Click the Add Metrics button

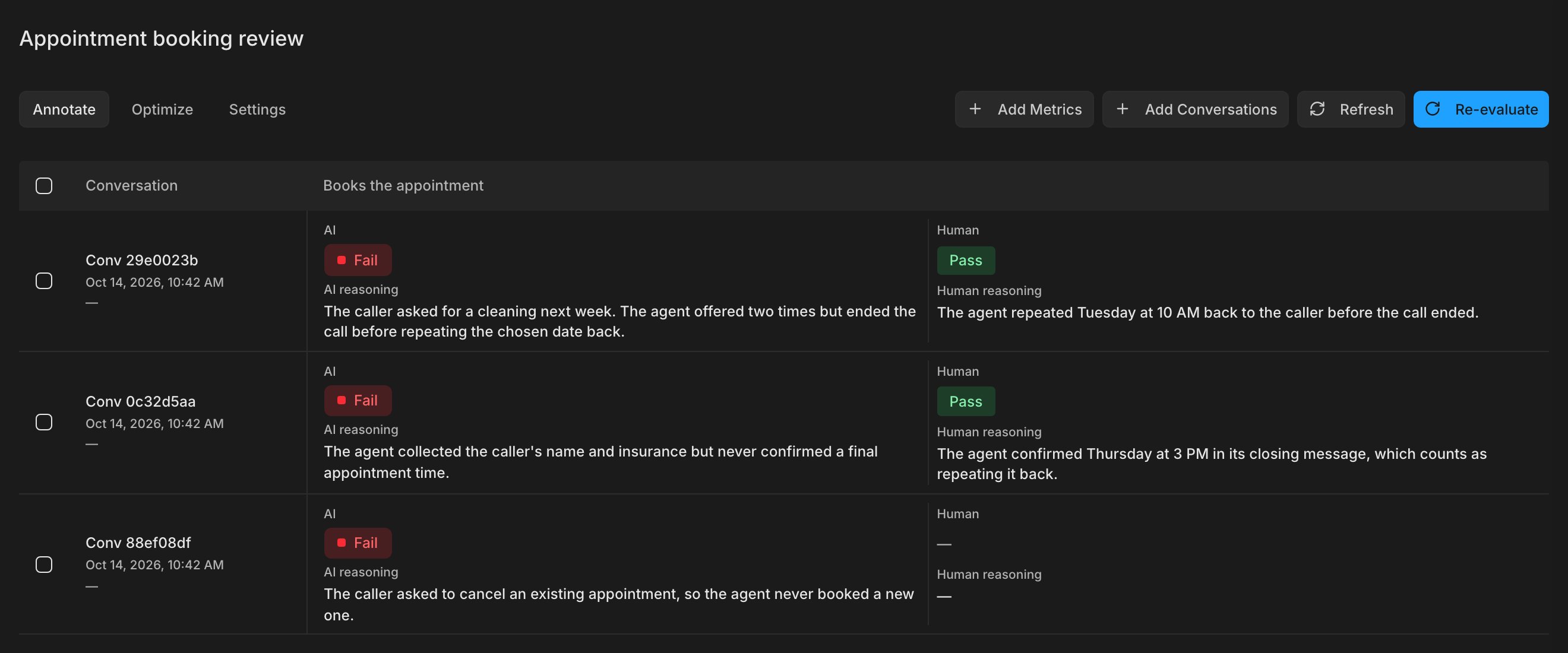pyautogui.click(x=1024, y=109)
